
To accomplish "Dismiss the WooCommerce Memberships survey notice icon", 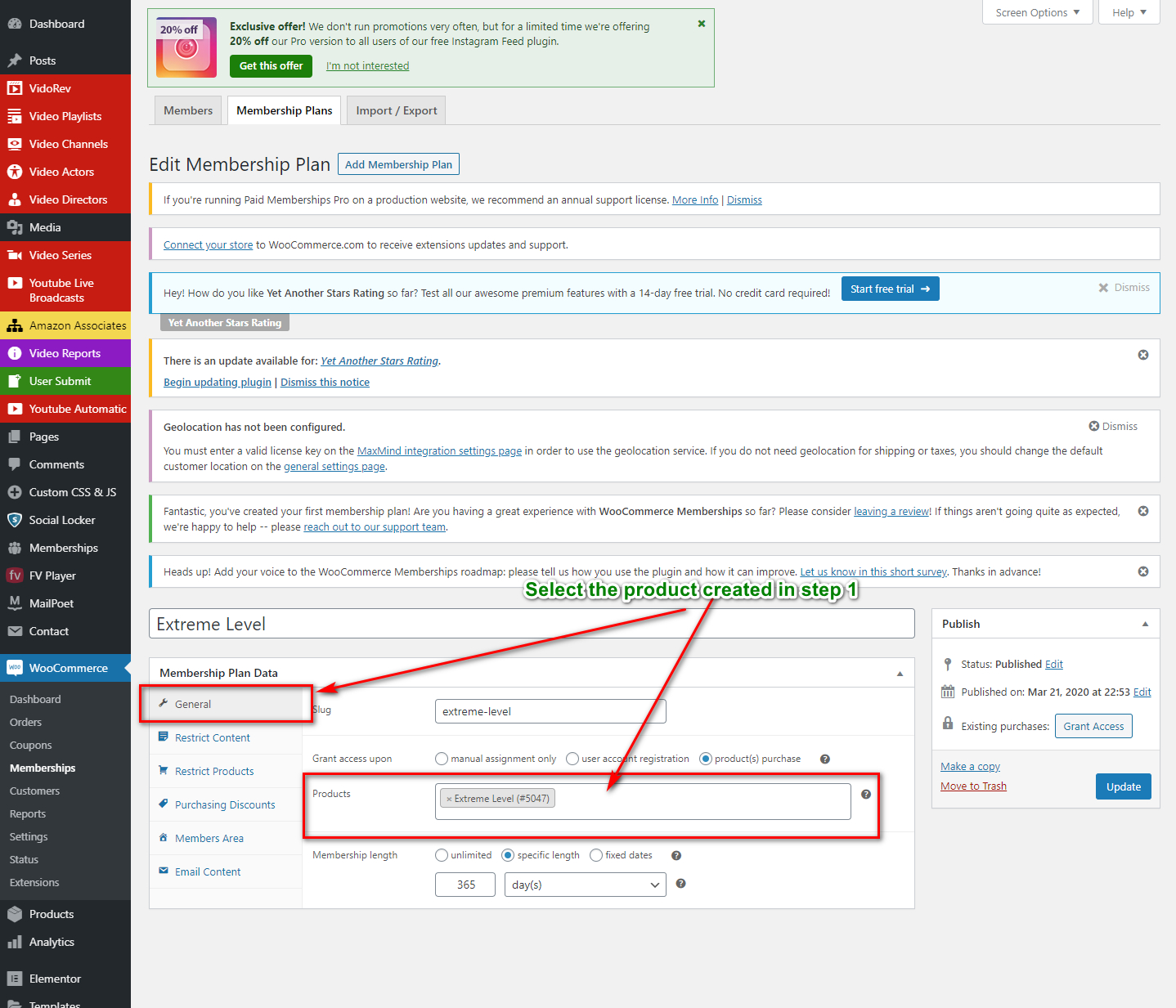I will (x=1143, y=571).
